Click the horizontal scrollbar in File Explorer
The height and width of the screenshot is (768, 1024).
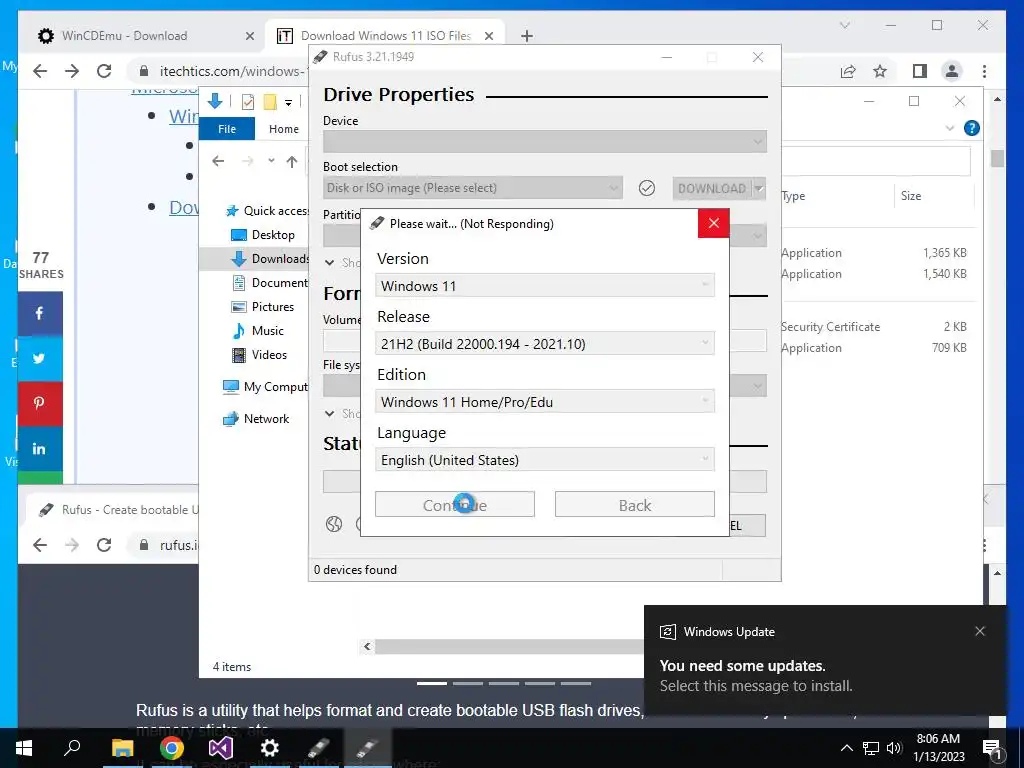509,646
